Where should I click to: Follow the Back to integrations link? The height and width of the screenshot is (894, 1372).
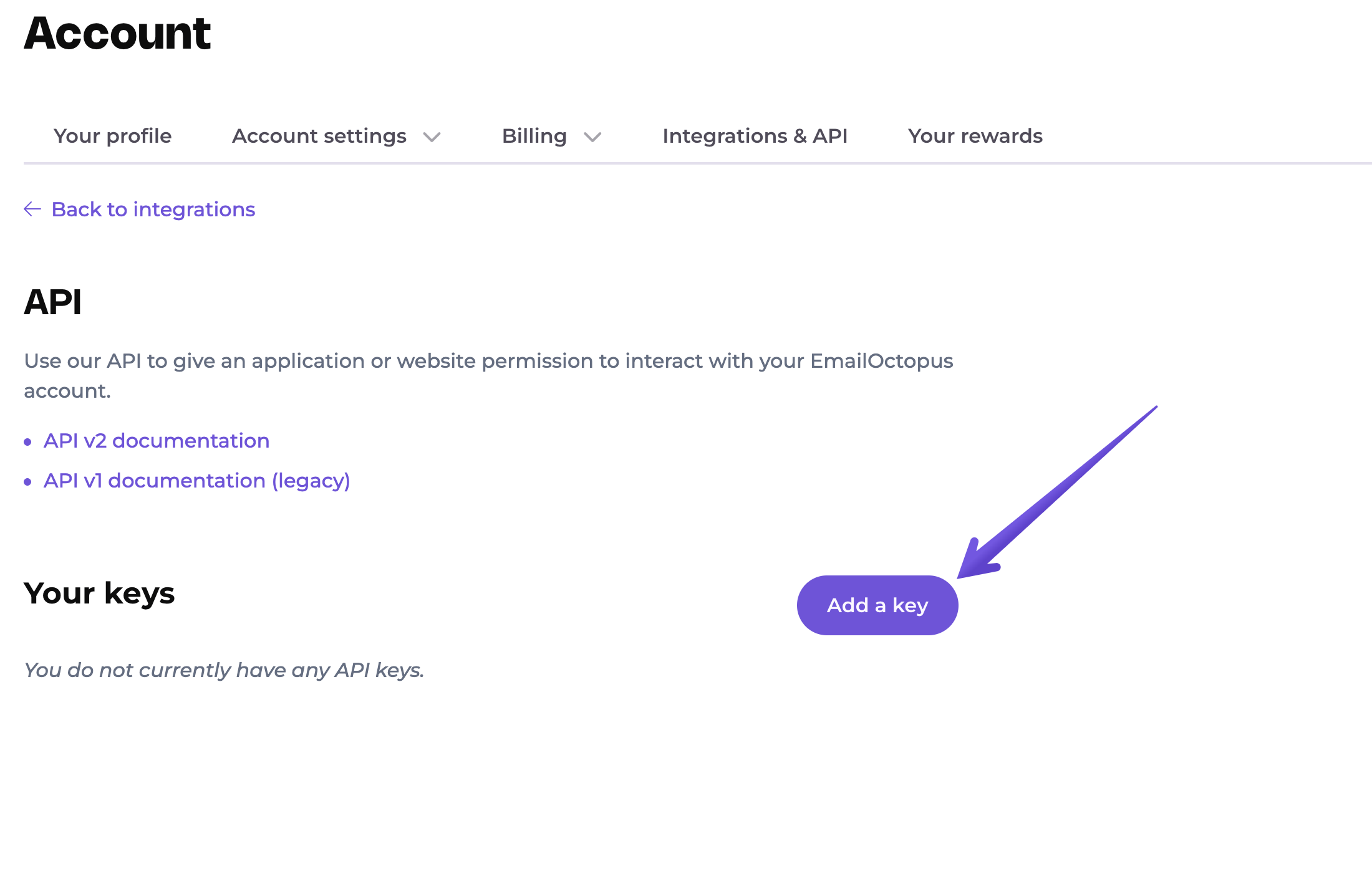tap(153, 209)
